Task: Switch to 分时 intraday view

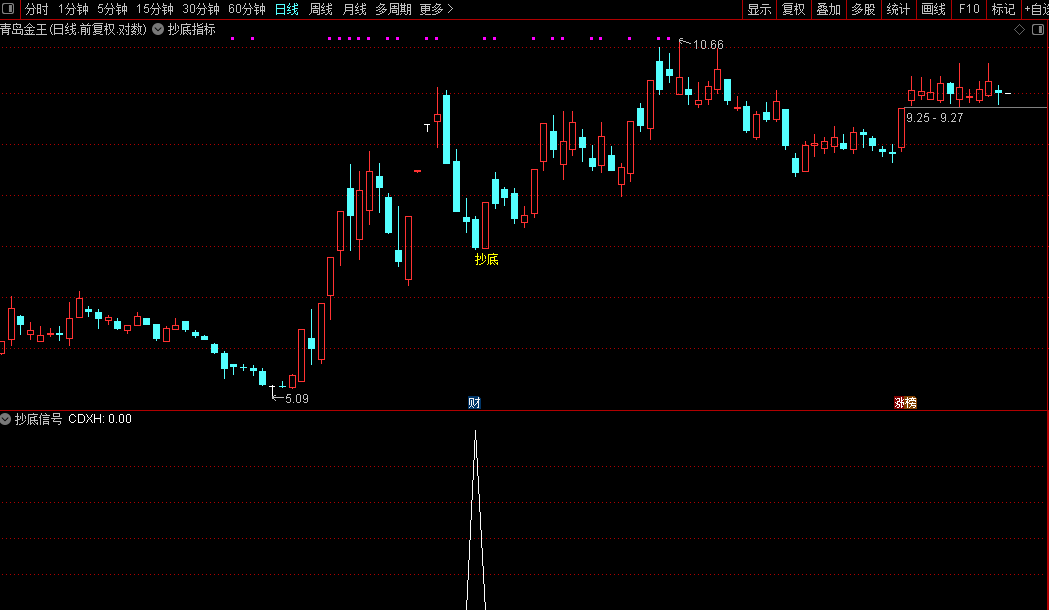Action: pos(36,9)
